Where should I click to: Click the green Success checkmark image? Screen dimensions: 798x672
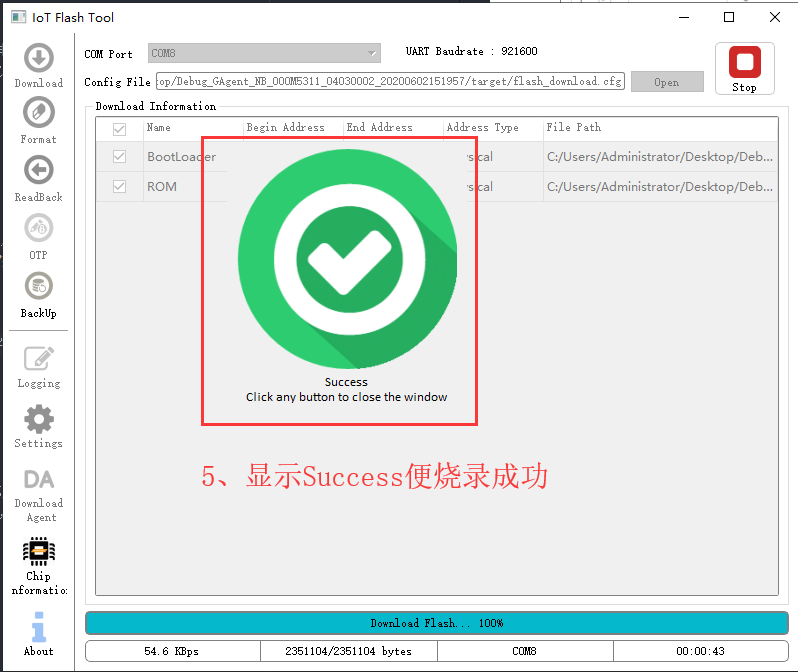347,259
